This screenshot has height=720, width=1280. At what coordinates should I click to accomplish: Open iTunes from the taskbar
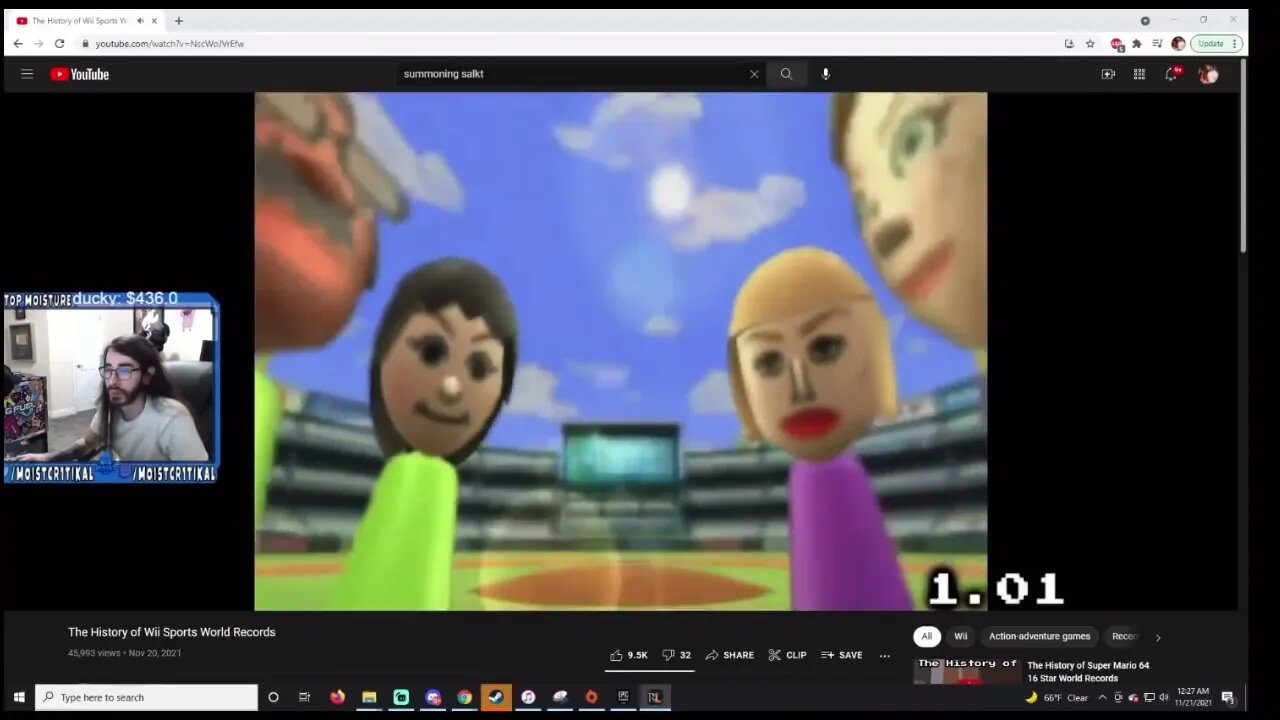[x=528, y=697]
